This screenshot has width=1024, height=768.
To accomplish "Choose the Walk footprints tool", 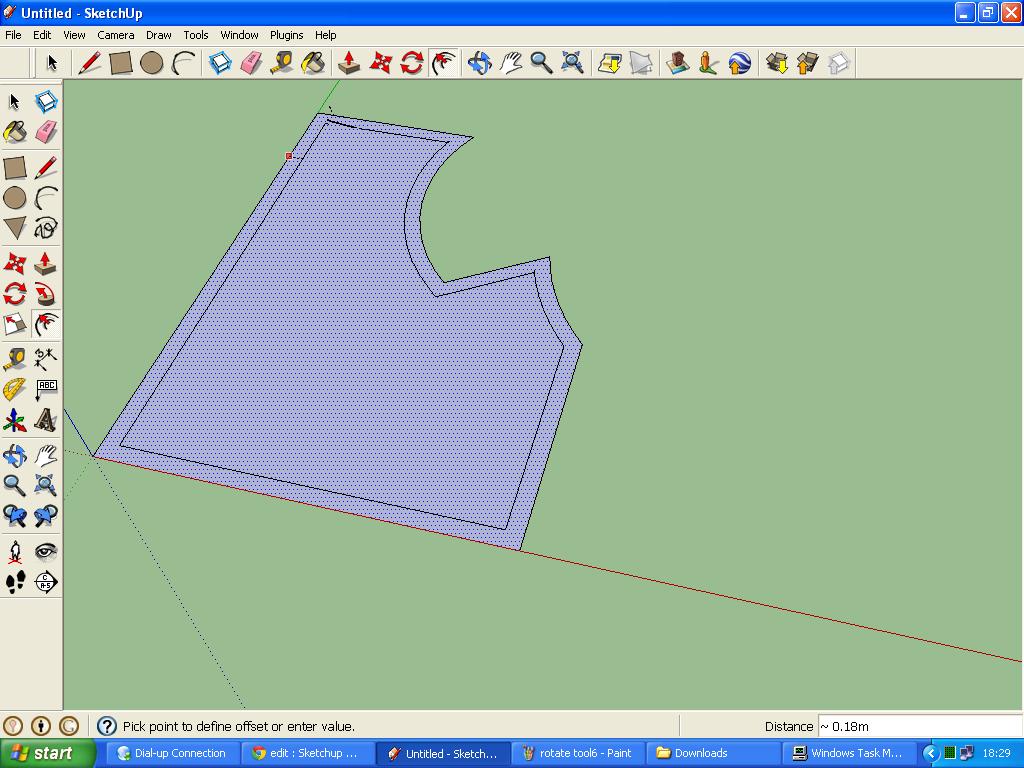I will pos(15,582).
